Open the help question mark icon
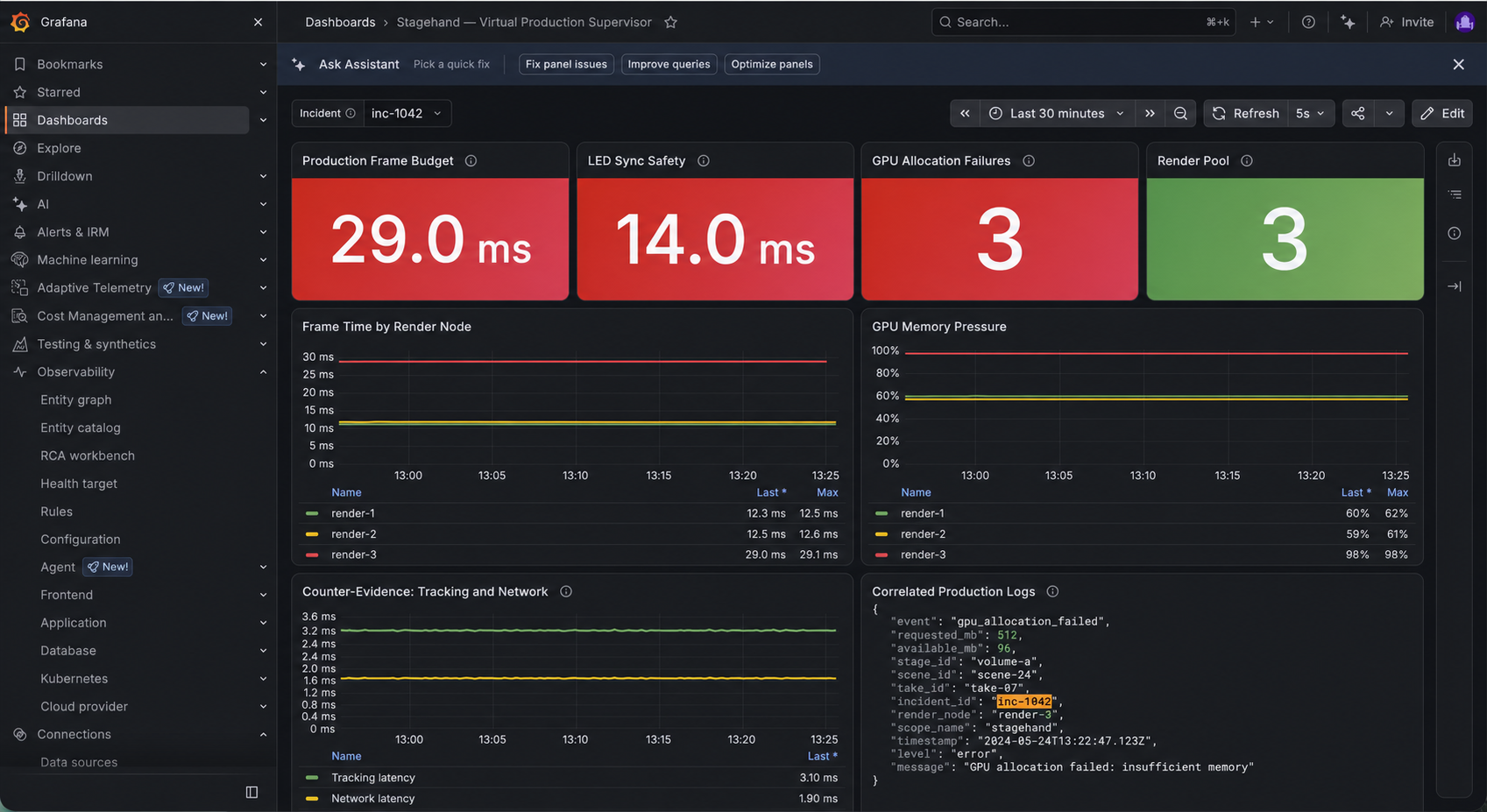1487x812 pixels. pos(1308,22)
